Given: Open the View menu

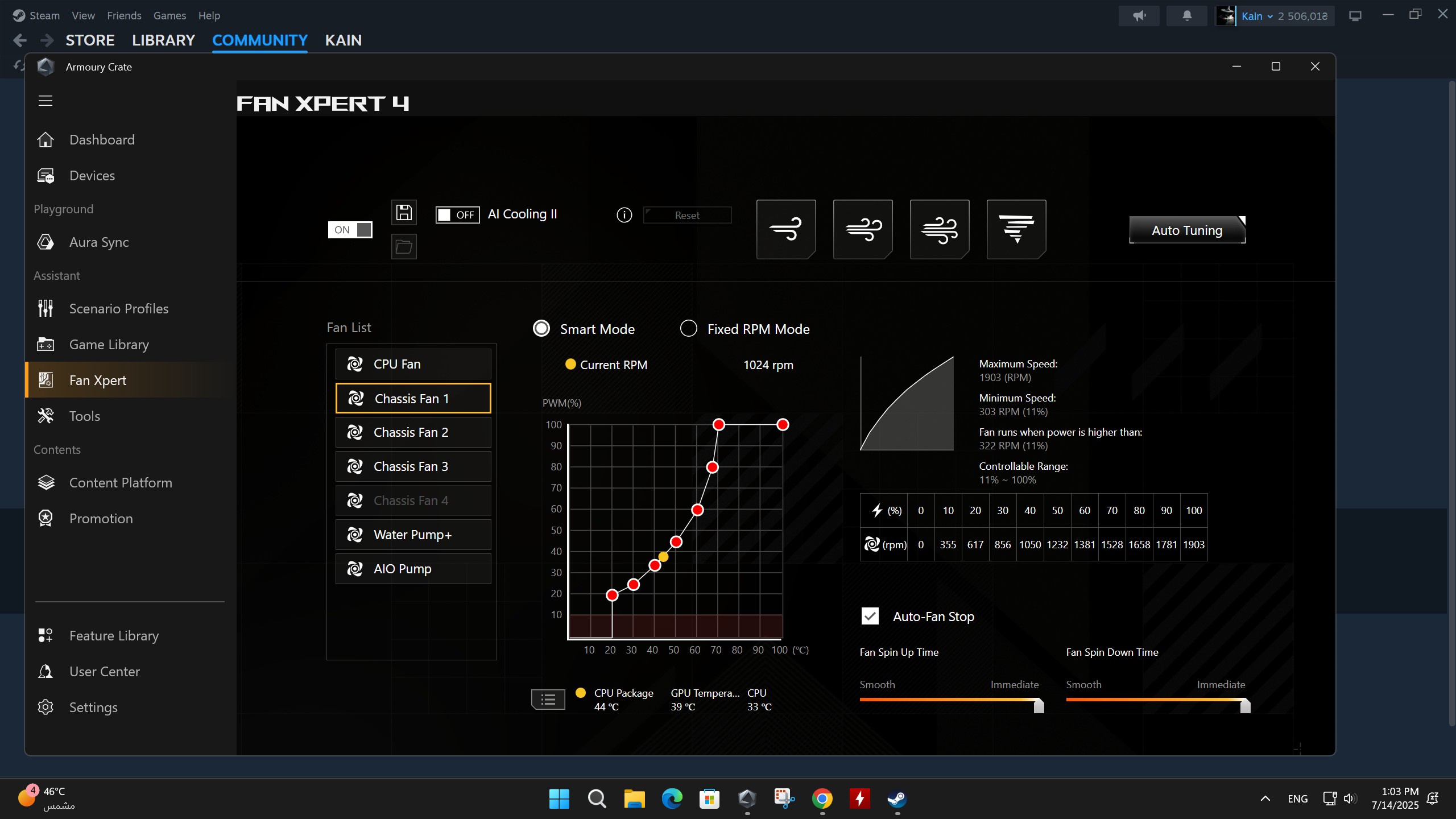Looking at the screenshot, I should coord(83,15).
